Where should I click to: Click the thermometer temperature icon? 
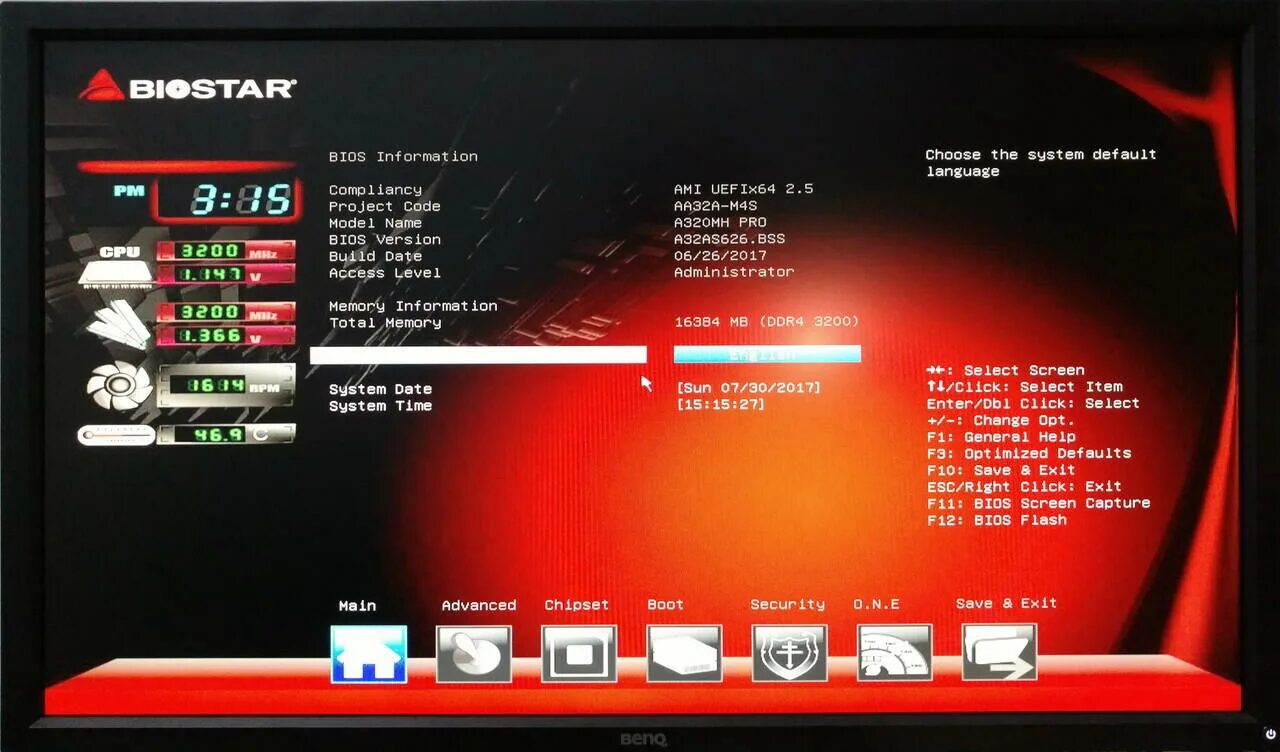(x=116, y=435)
